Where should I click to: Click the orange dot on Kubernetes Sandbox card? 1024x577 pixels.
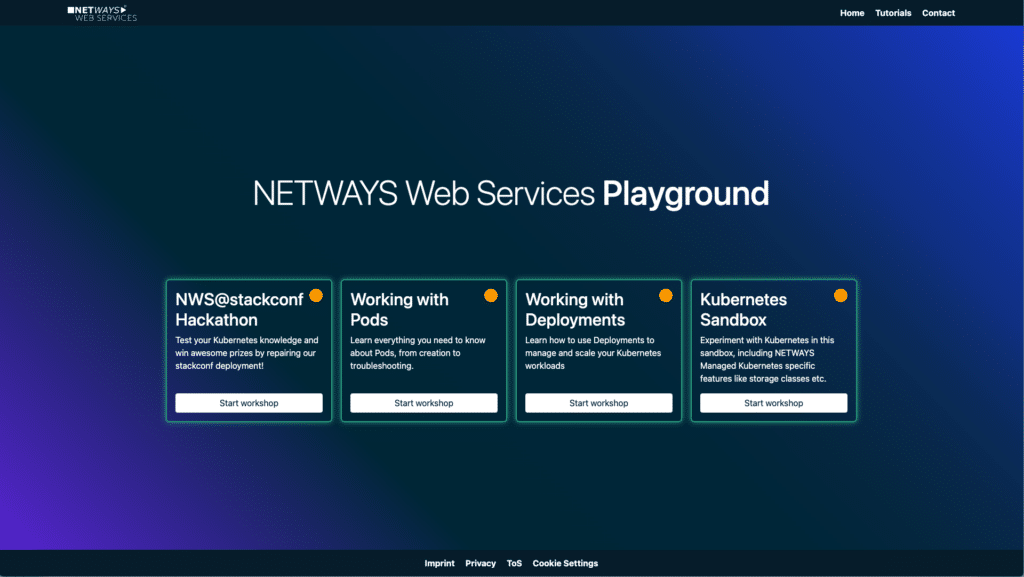pos(841,295)
